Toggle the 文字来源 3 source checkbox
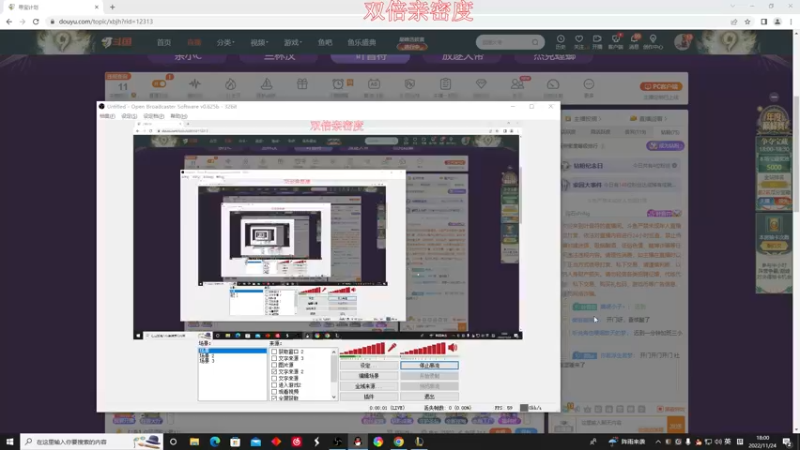 274,358
